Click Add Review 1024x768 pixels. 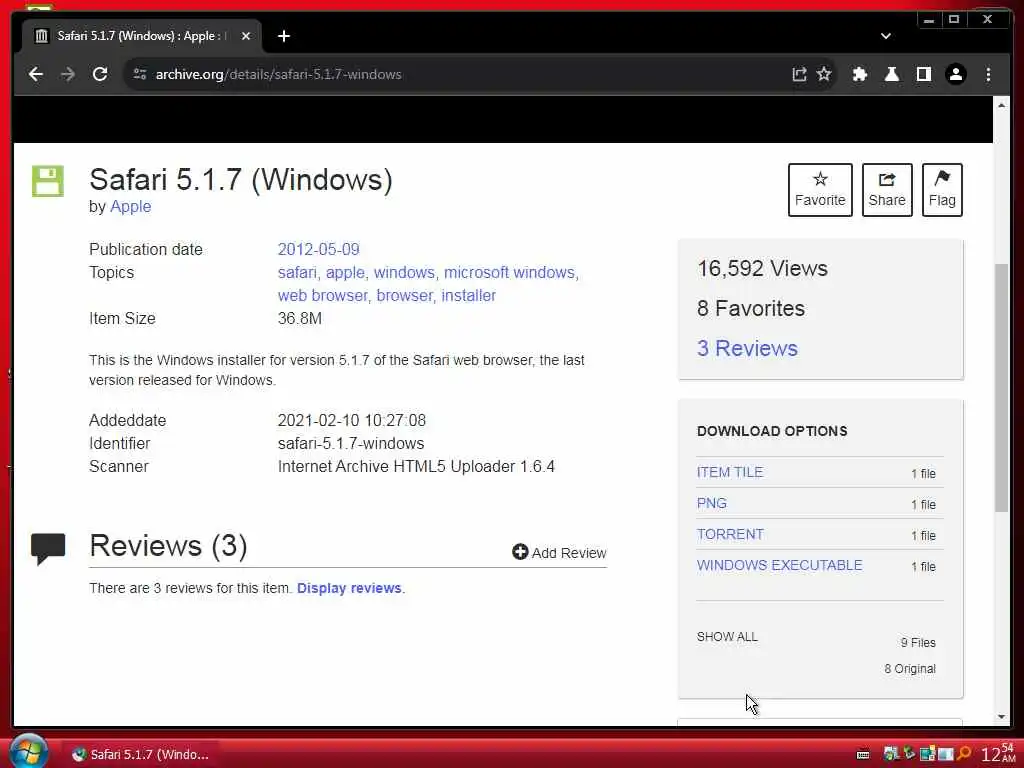[559, 552]
